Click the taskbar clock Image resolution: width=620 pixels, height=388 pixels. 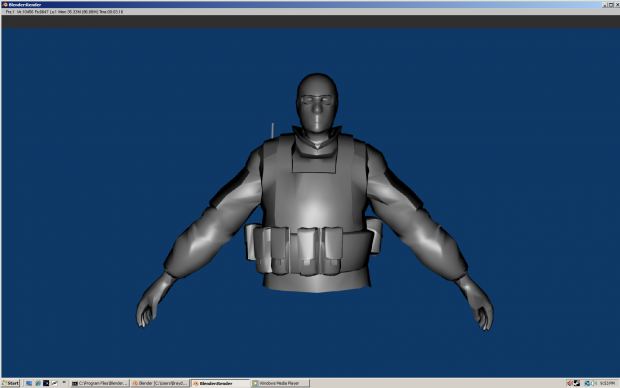point(607,383)
